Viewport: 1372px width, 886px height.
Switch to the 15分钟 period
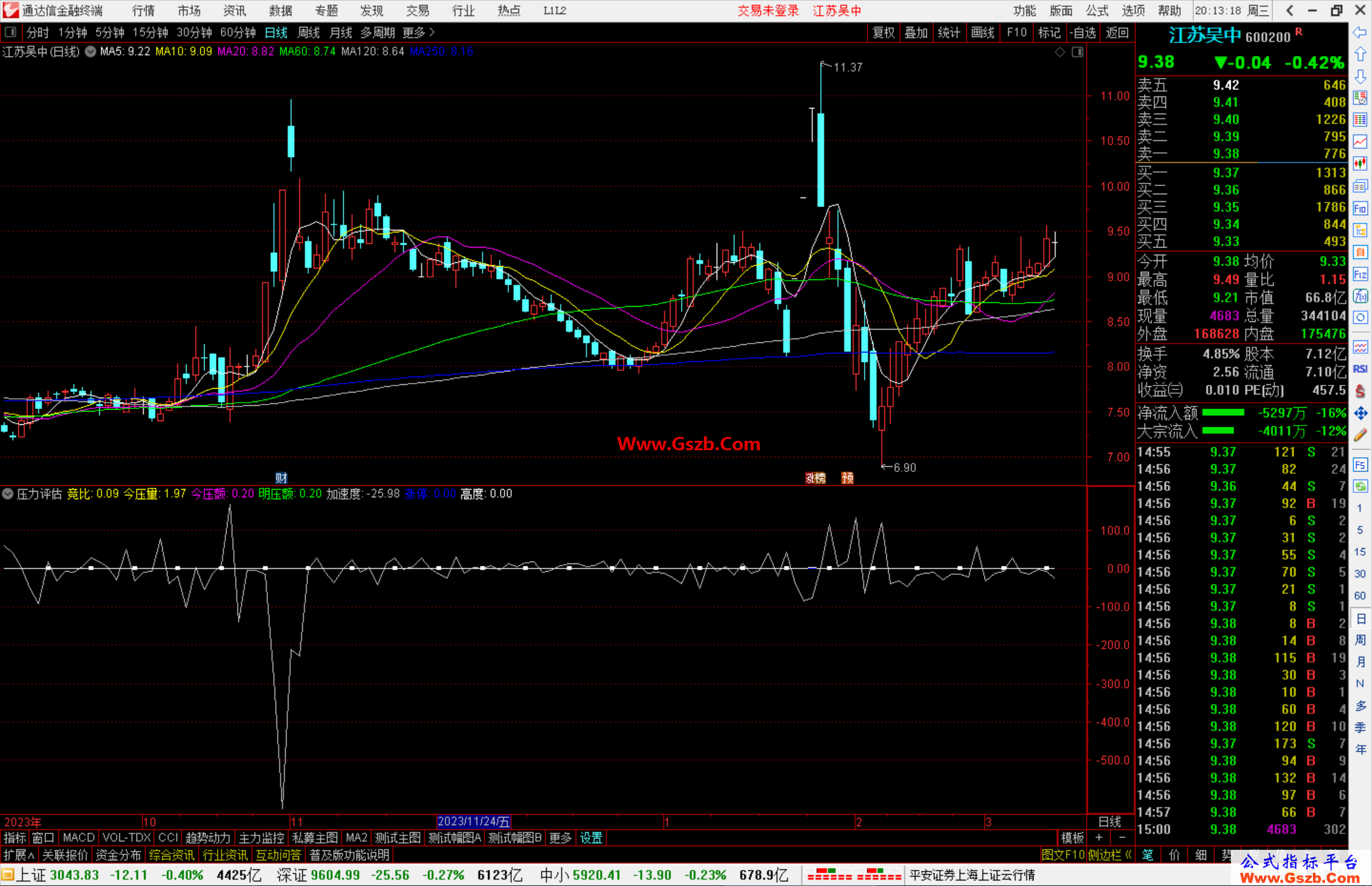tap(150, 32)
